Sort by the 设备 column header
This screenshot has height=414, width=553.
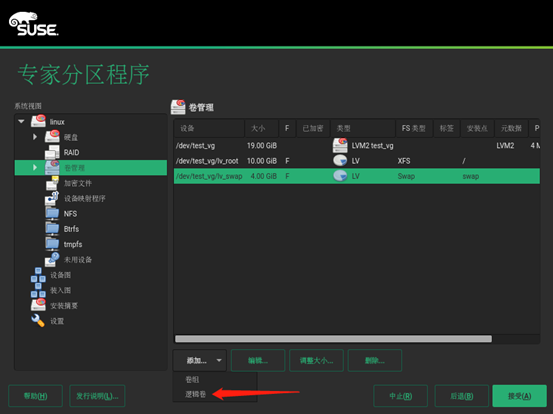209,128
